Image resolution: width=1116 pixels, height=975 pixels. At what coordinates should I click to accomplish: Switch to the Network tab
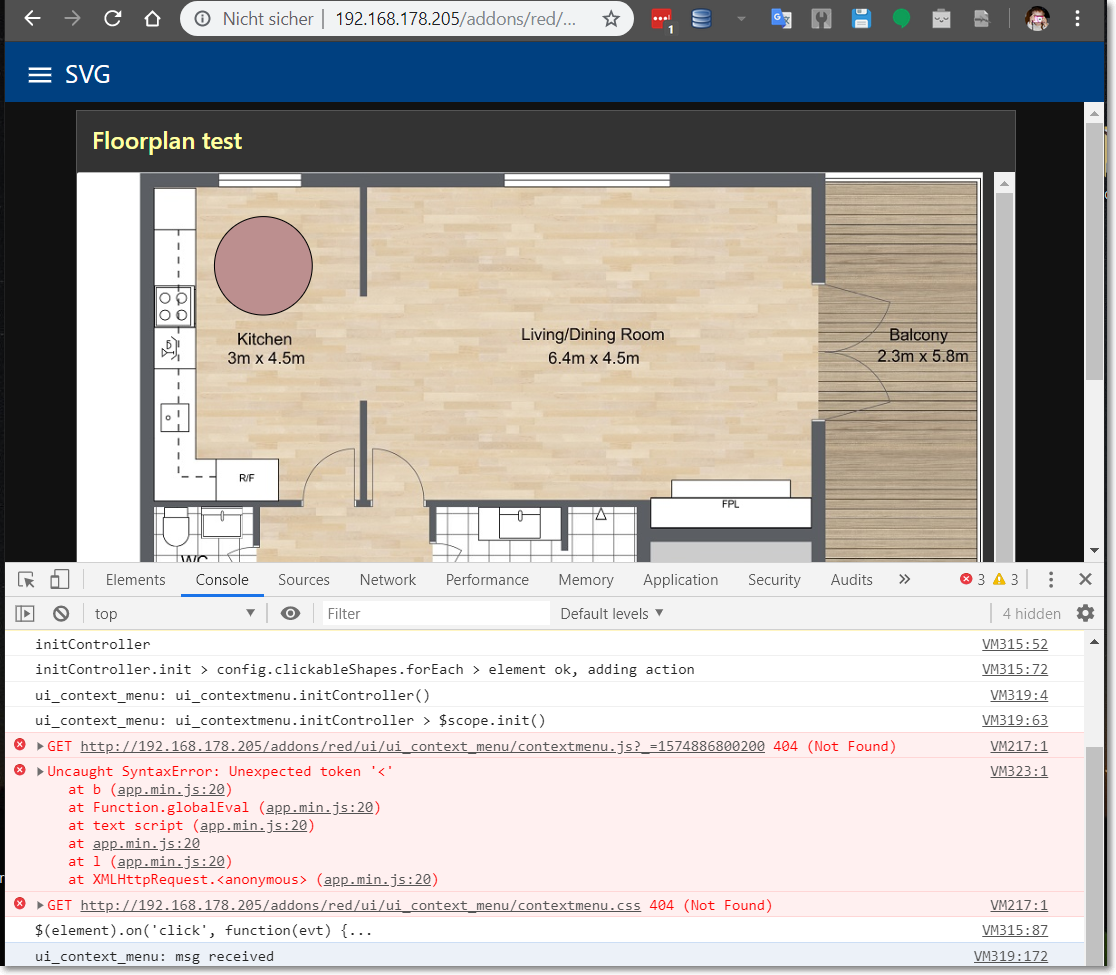(x=387, y=579)
